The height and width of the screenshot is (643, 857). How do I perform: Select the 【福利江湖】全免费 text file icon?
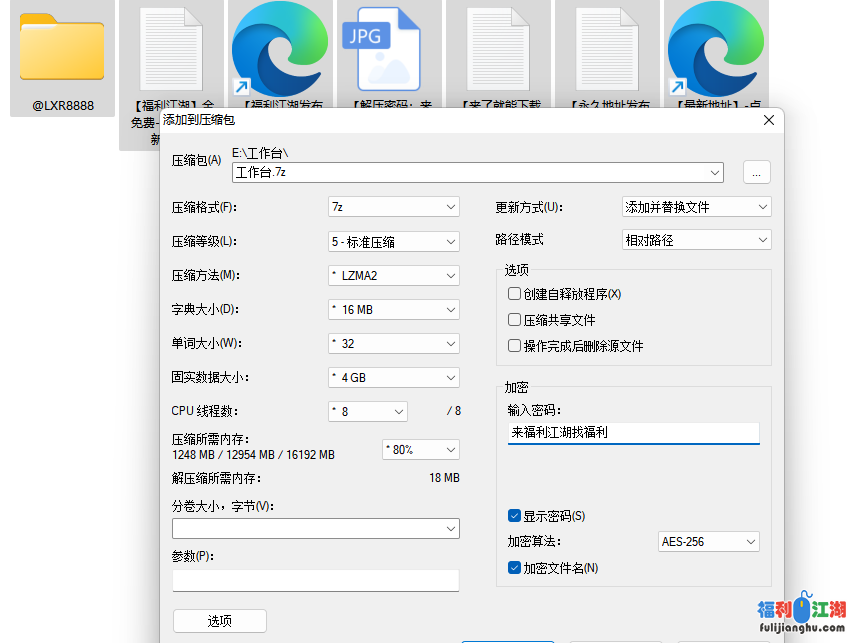(172, 50)
